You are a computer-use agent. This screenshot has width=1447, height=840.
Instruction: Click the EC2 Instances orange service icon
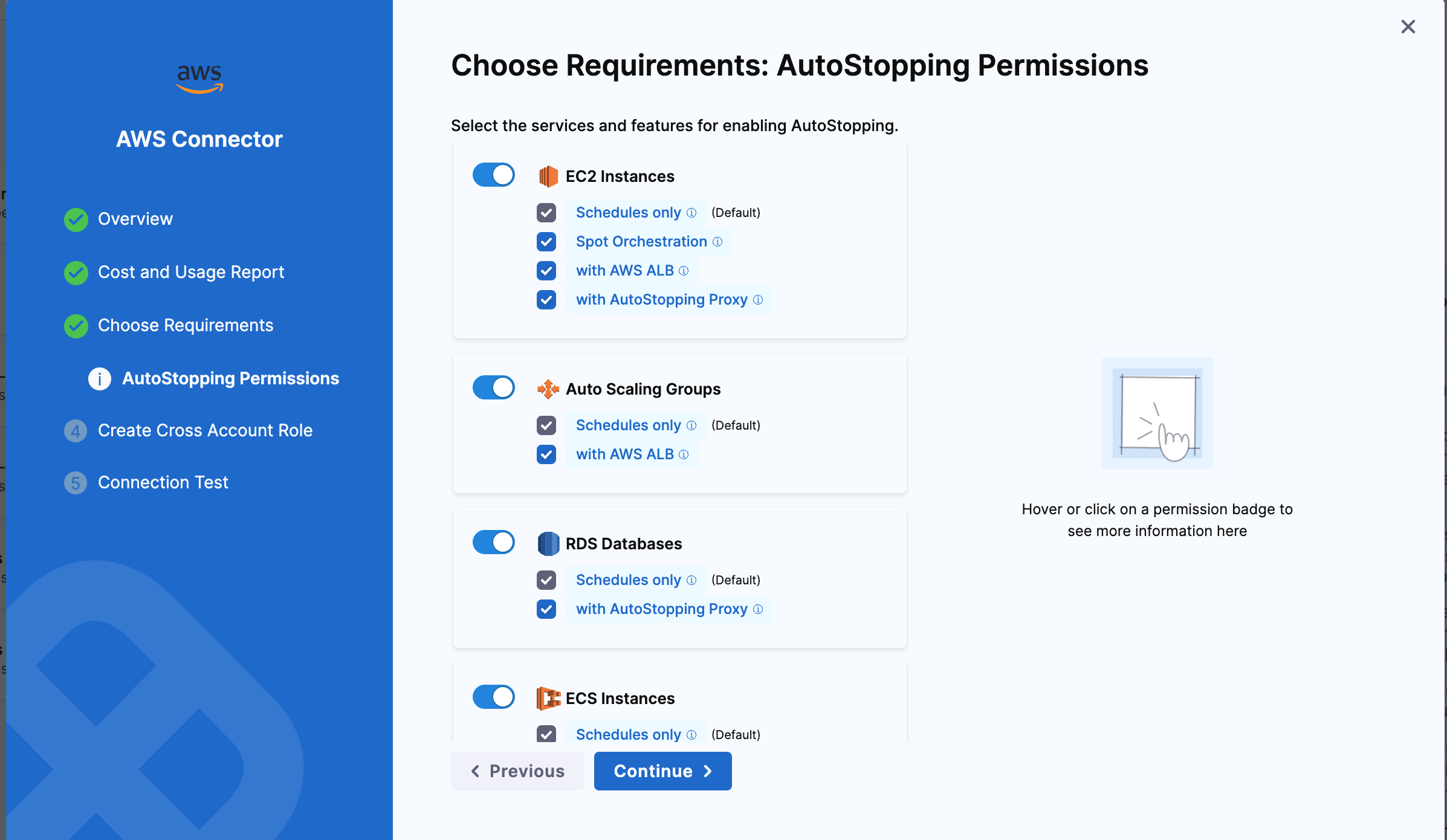[548, 176]
